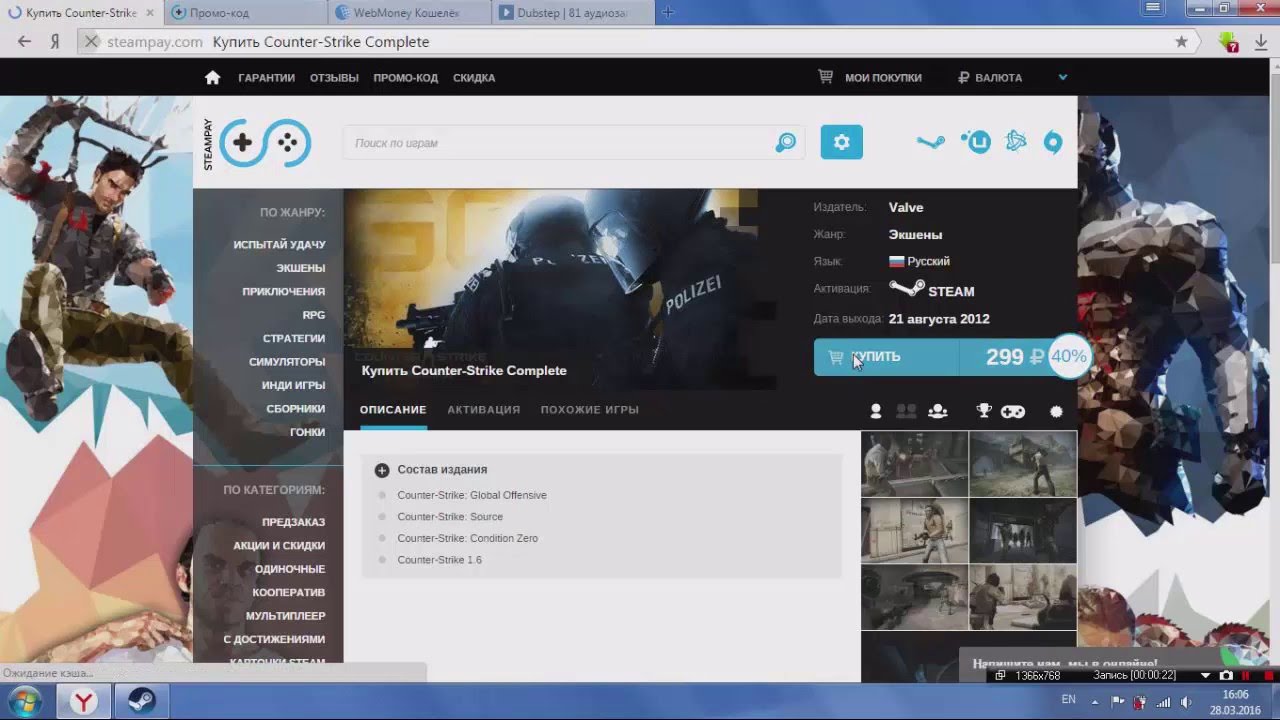Stop page loading with X button

click(90, 42)
